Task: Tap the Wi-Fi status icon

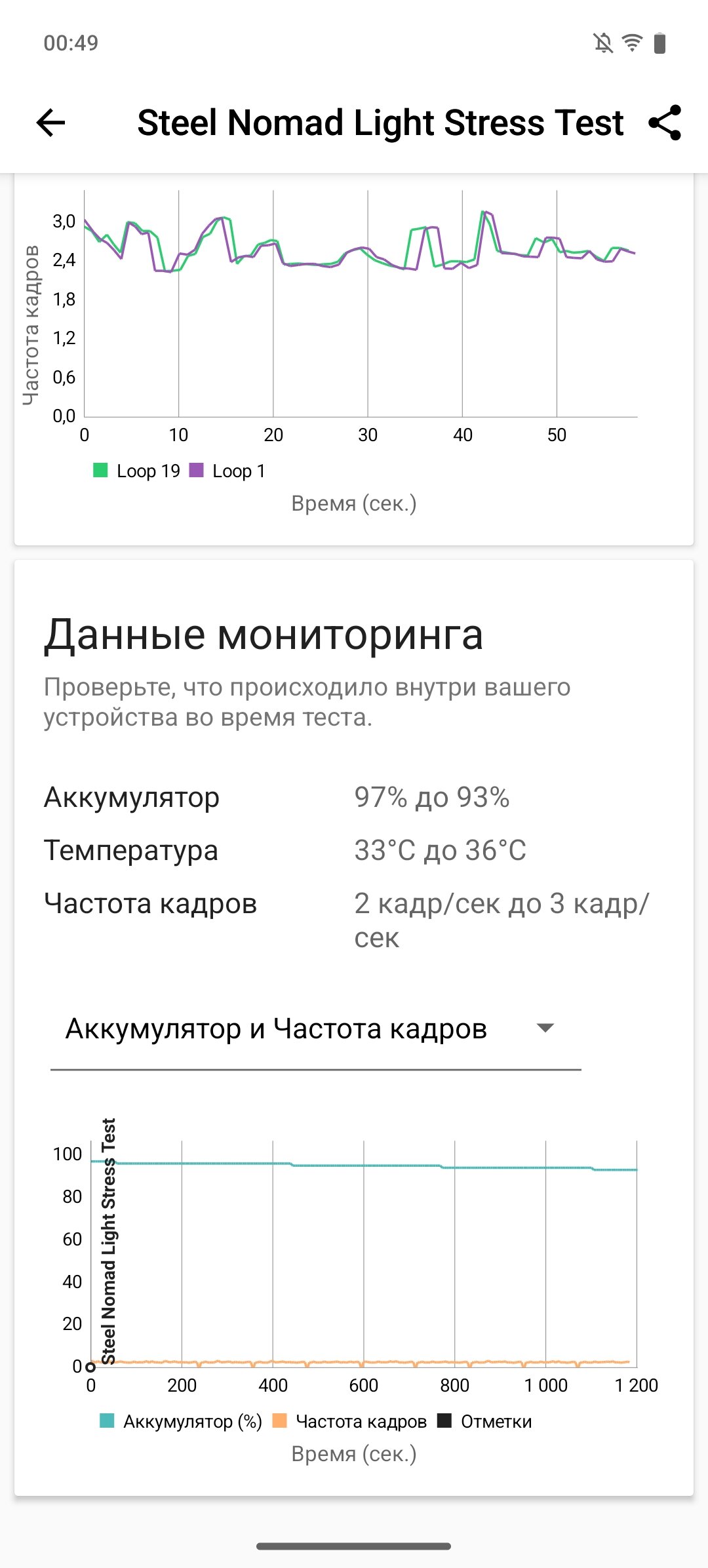Action: 632,43
